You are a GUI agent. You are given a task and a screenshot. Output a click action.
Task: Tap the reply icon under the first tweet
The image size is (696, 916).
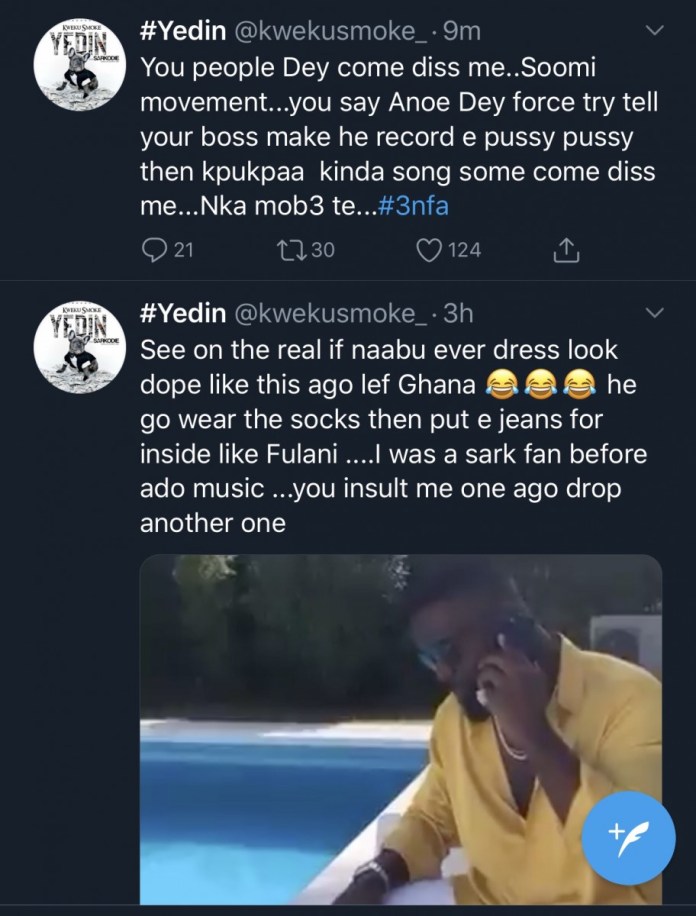(x=155, y=249)
